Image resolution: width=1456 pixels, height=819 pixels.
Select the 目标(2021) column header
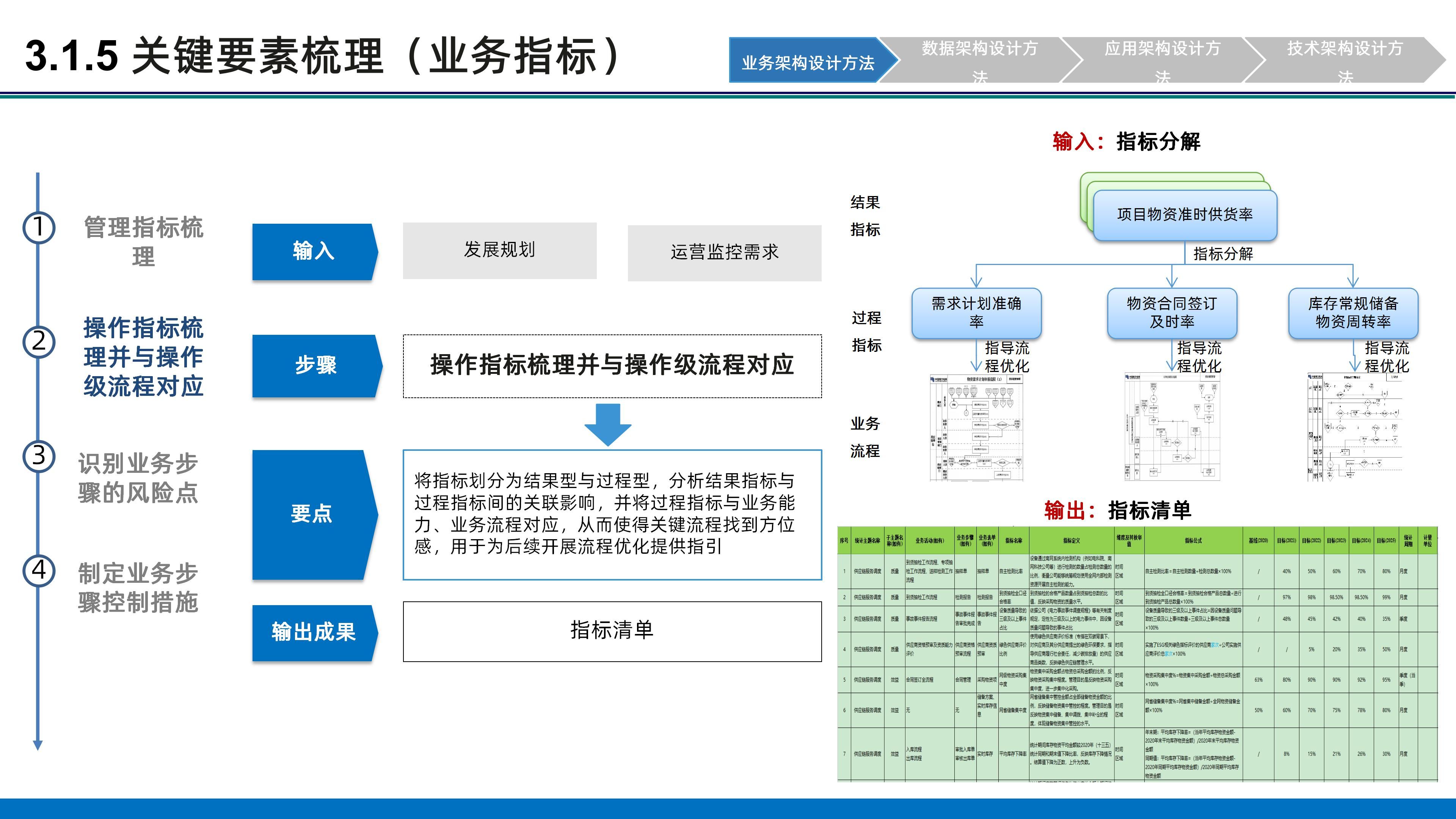1287,540
